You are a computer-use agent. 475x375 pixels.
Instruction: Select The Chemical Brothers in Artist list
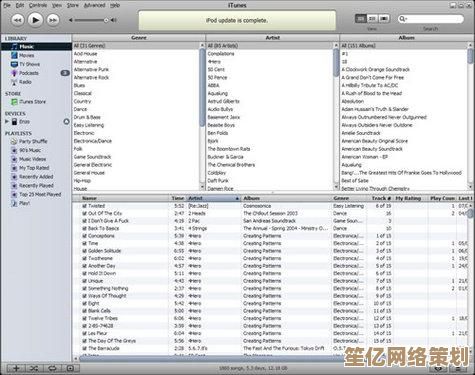pyautogui.click(x=270, y=165)
